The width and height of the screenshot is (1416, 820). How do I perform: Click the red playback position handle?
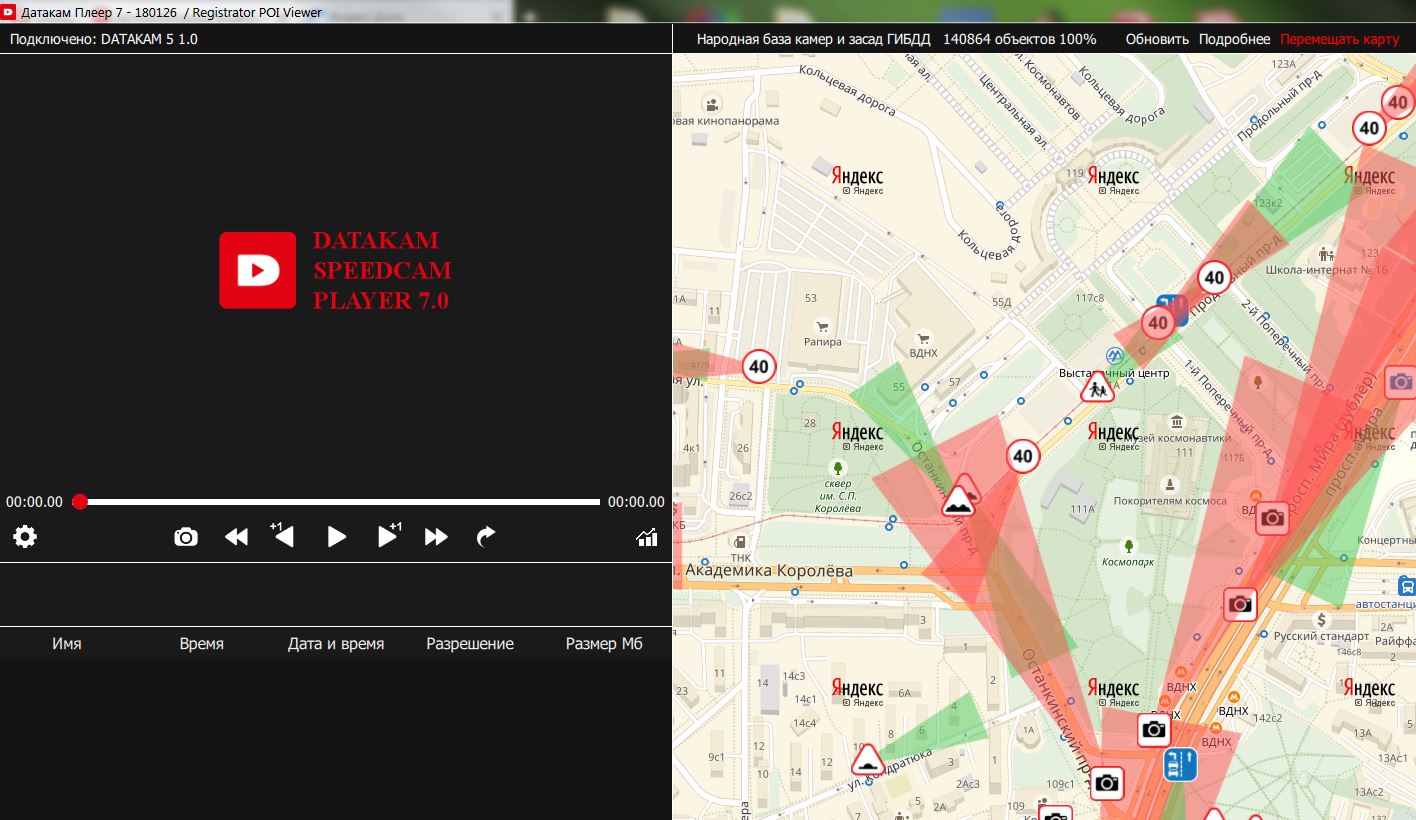click(80, 502)
